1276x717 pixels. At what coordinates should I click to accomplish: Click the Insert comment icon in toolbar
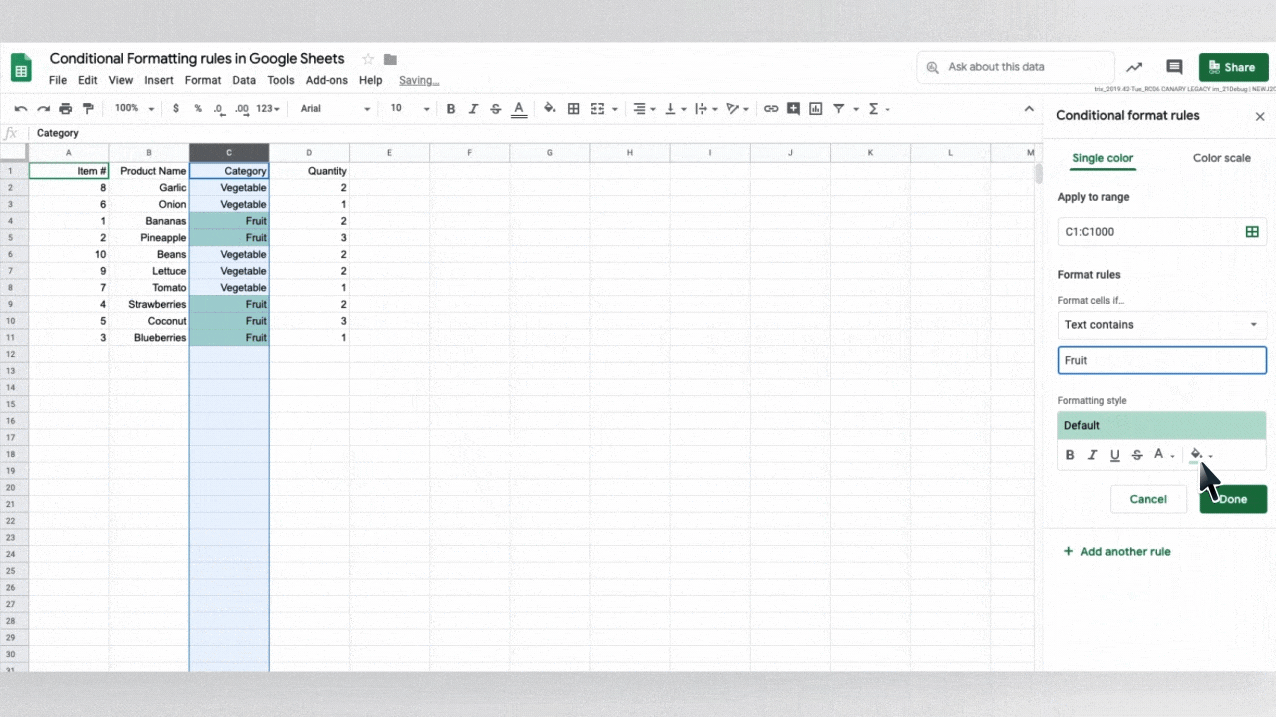[793, 109]
